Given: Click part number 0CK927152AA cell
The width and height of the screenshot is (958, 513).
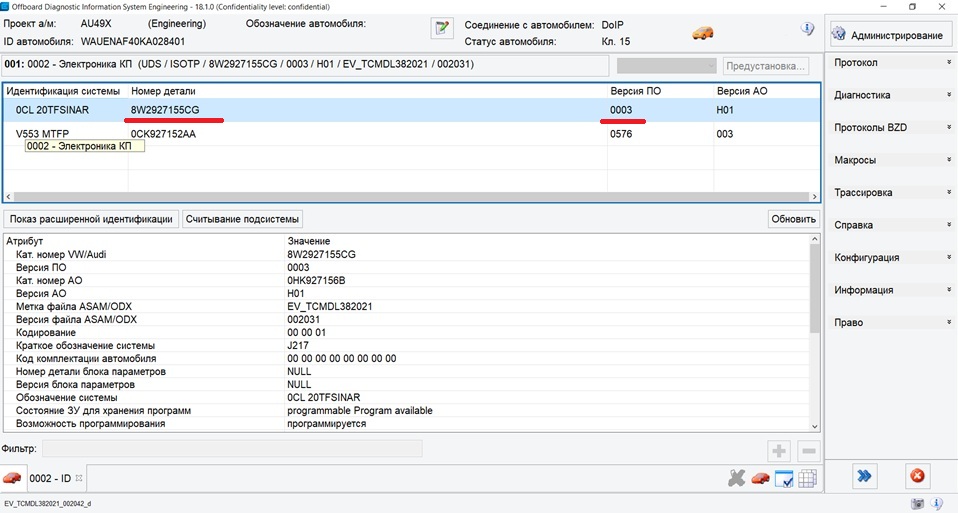Looking at the screenshot, I should [163, 134].
